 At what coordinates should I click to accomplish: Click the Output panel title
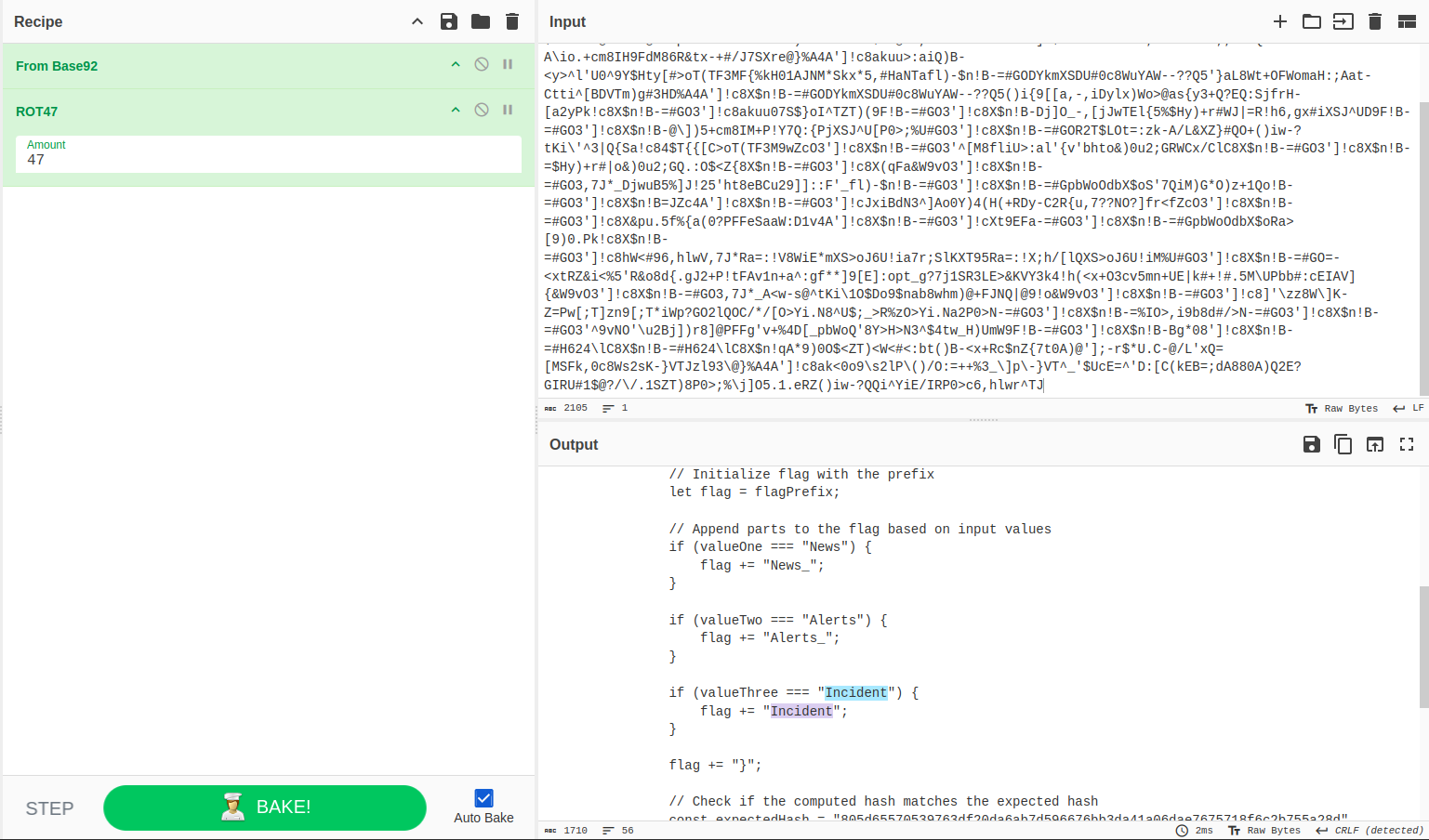[574, 444]
